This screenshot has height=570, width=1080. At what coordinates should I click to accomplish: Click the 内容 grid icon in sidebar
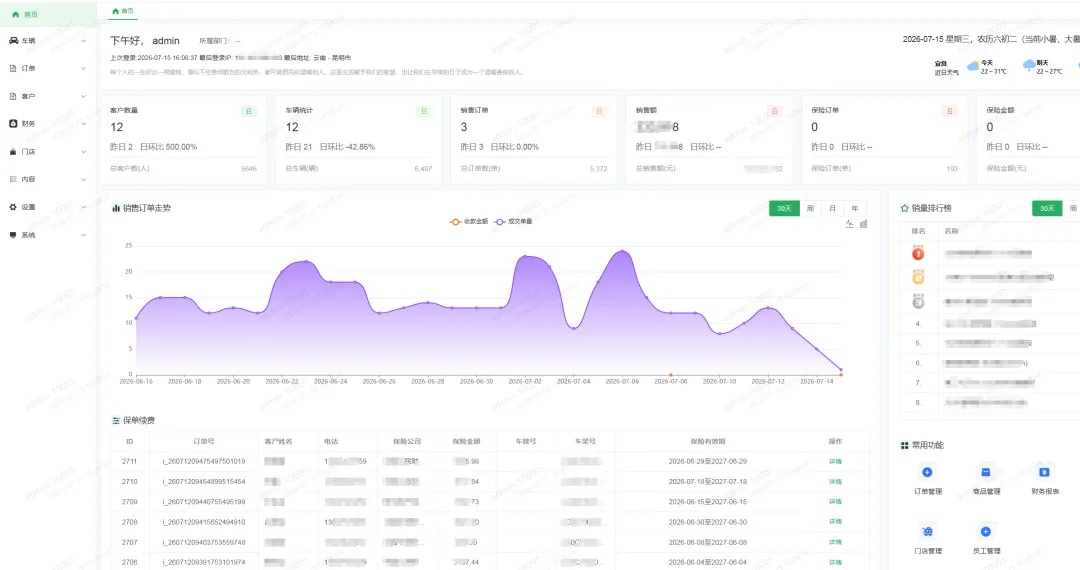point(12,179)
